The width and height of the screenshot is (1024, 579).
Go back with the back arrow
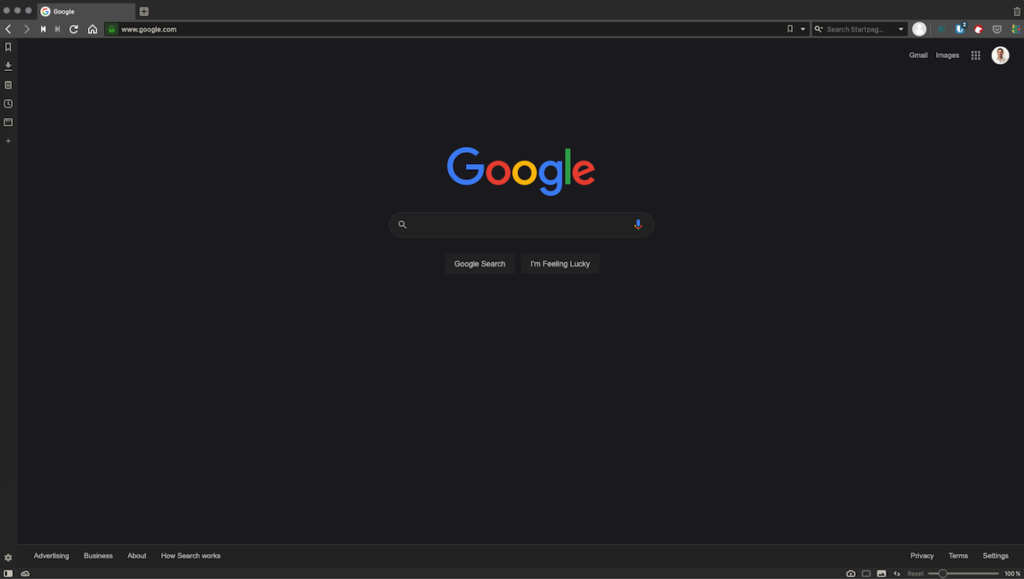click(x=8, y=29)
